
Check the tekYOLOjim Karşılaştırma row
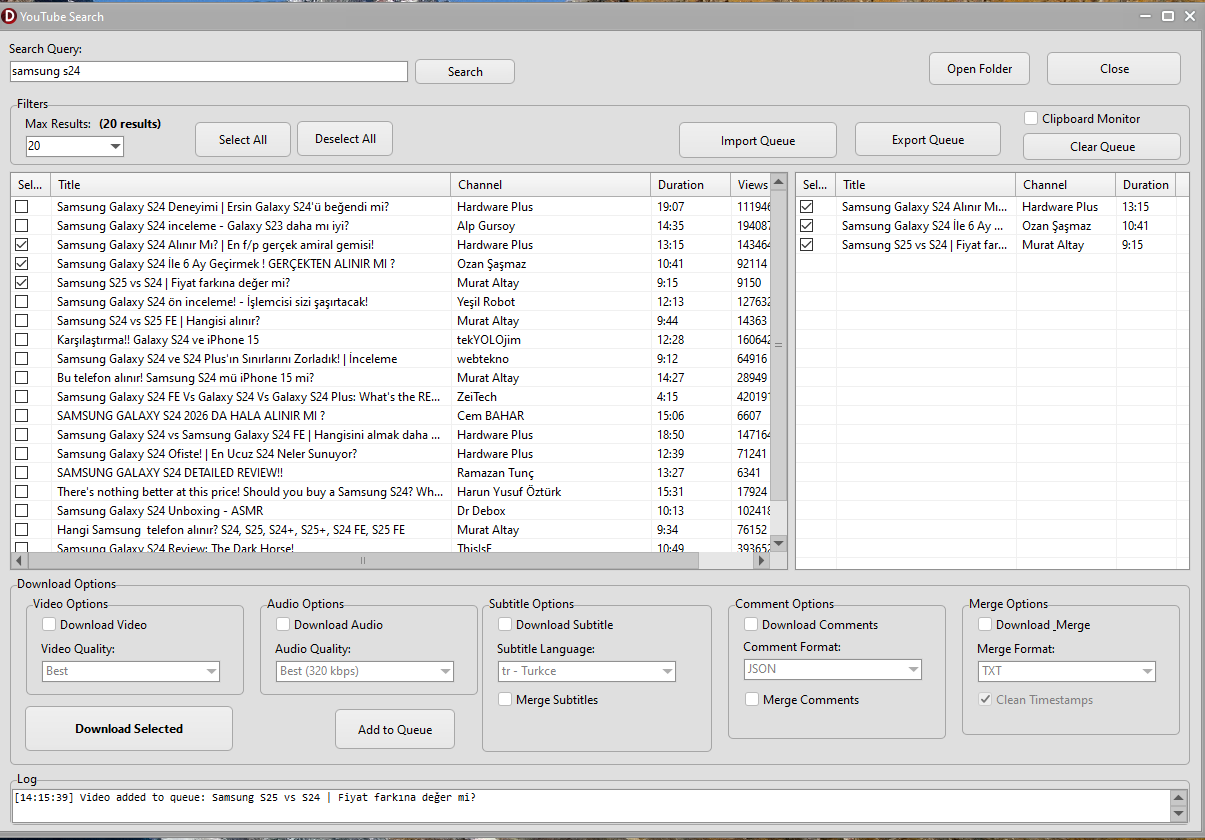pos(21,340)
